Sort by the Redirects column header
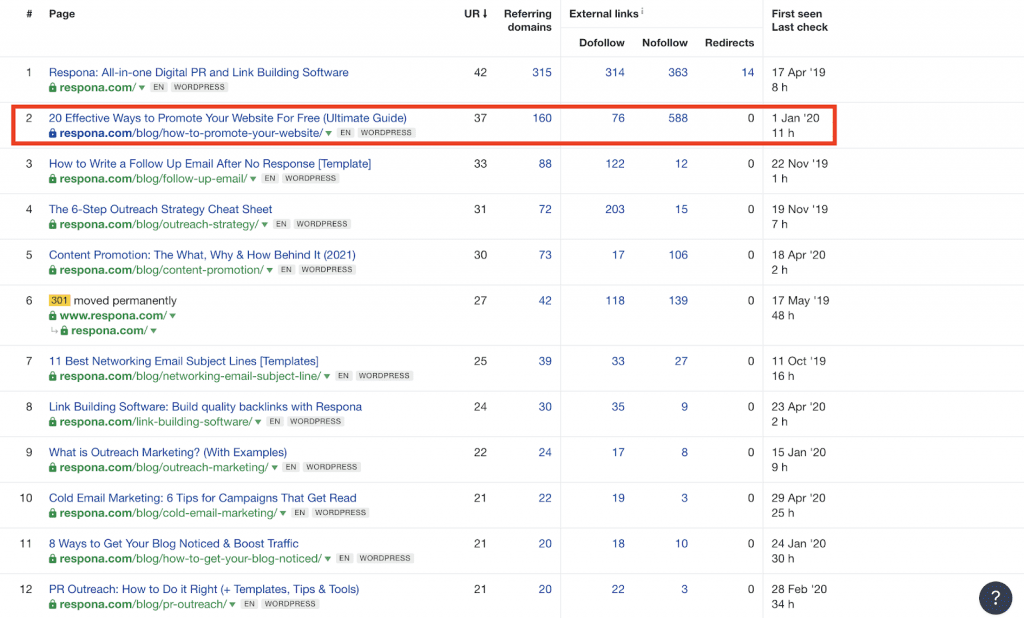The height and width of the screenshot is (618, 1024). coord(729,42)
